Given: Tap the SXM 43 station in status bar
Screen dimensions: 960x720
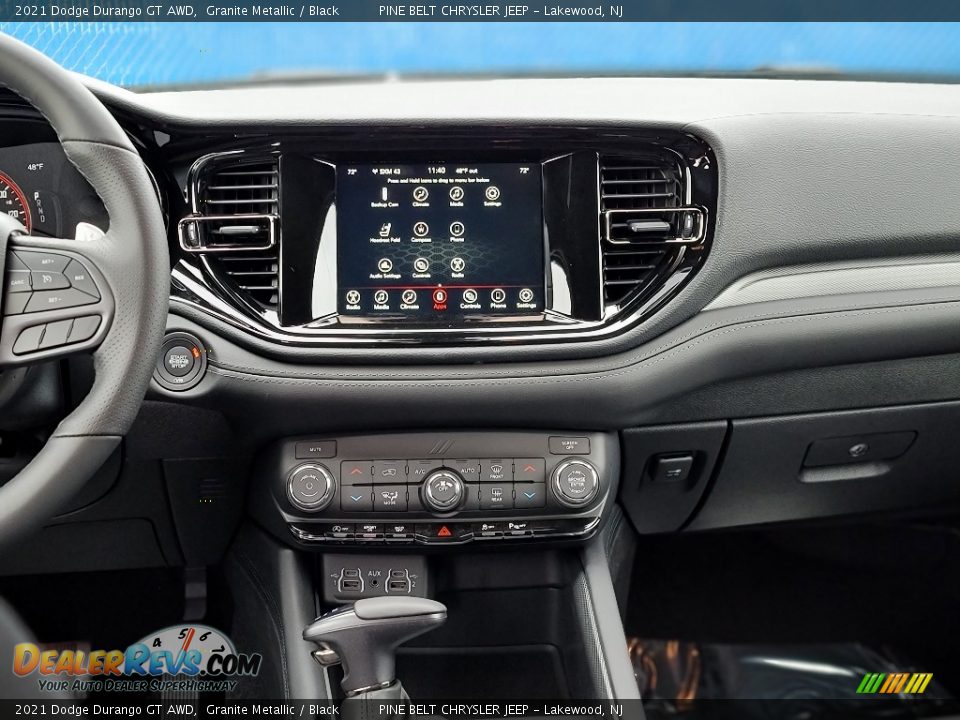Looking at the screenshot, I should point(386,171).
